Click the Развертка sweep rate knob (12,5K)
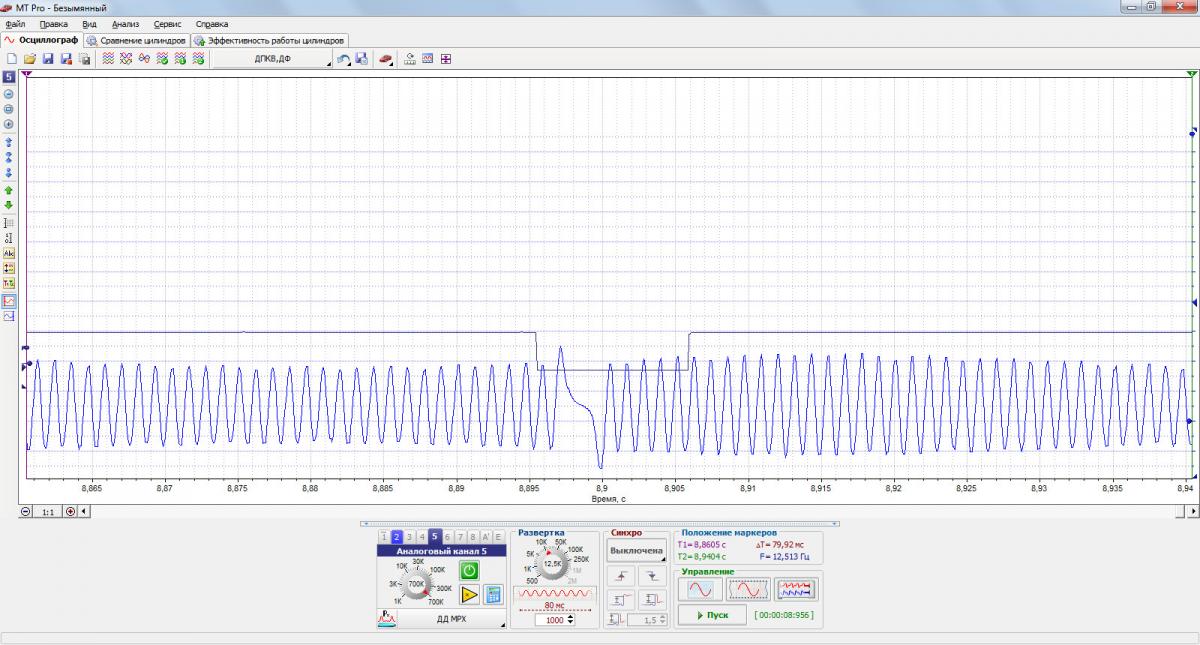Screen dimensions: 1200x645 click(x=553, y=563)
